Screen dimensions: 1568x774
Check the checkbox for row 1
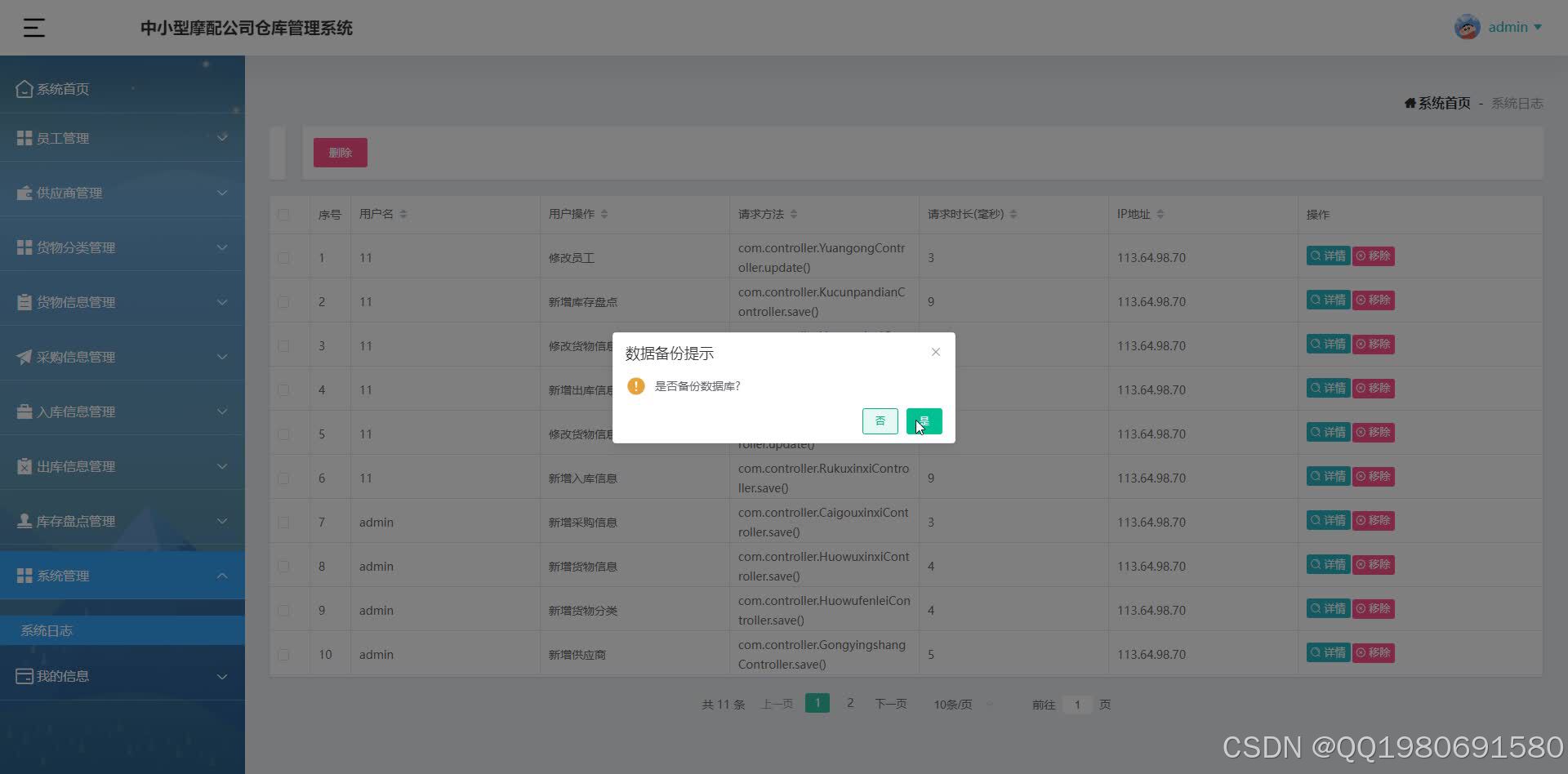coord(283,257)
